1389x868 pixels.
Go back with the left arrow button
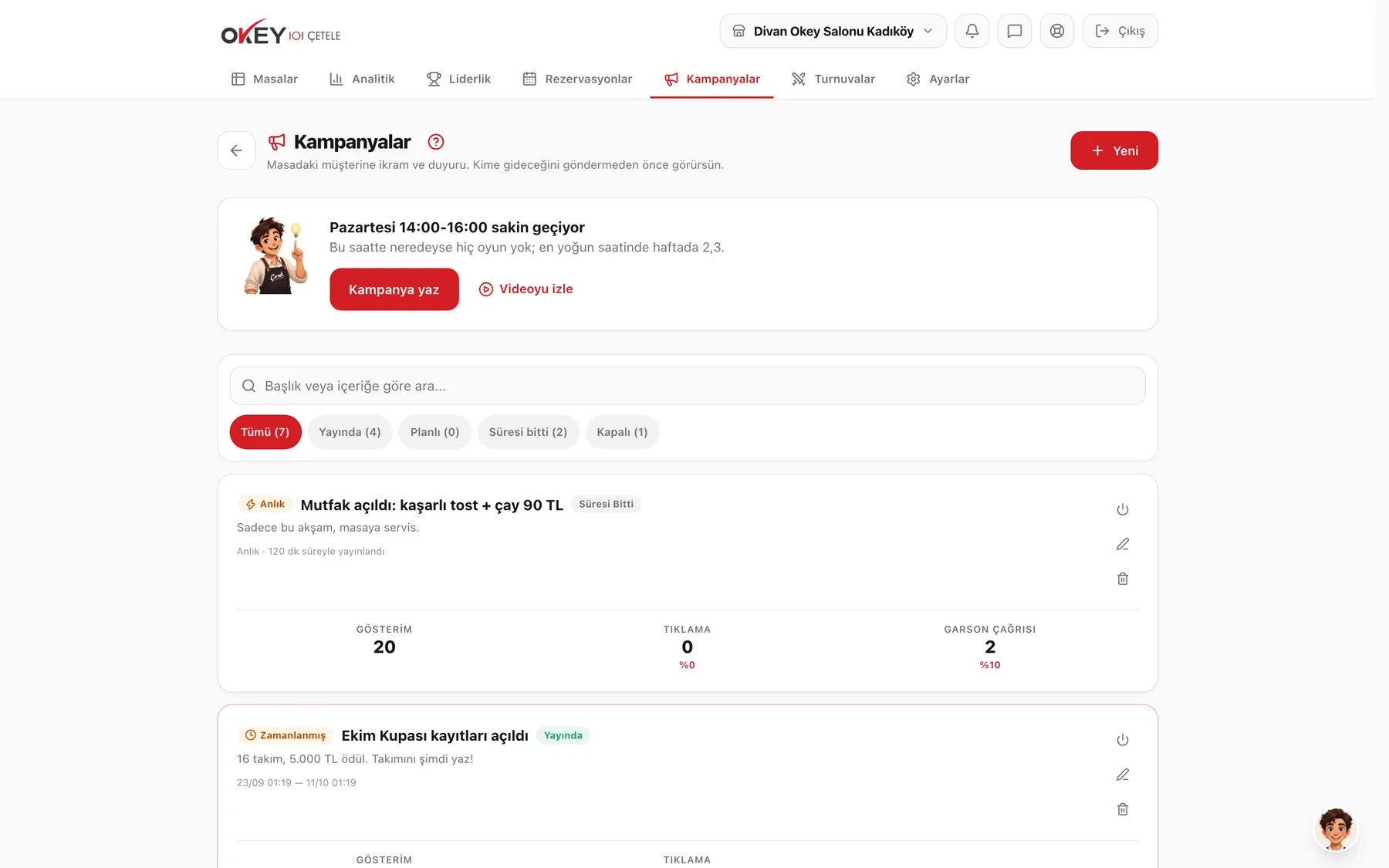(x=236, y=150)
